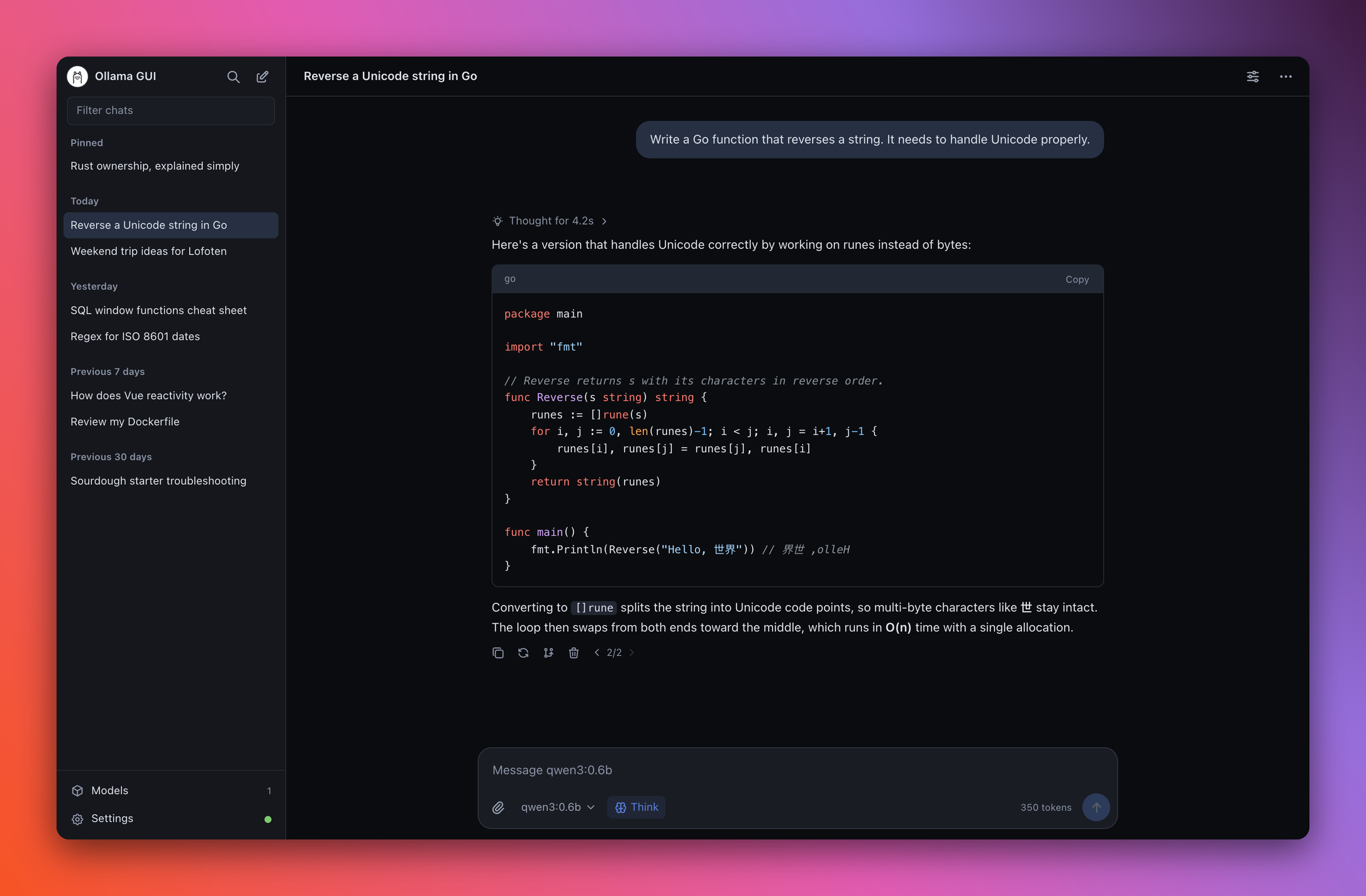Click the inline '[]rune' code snippet
1366x896 pixels.
tap(594, 607)
